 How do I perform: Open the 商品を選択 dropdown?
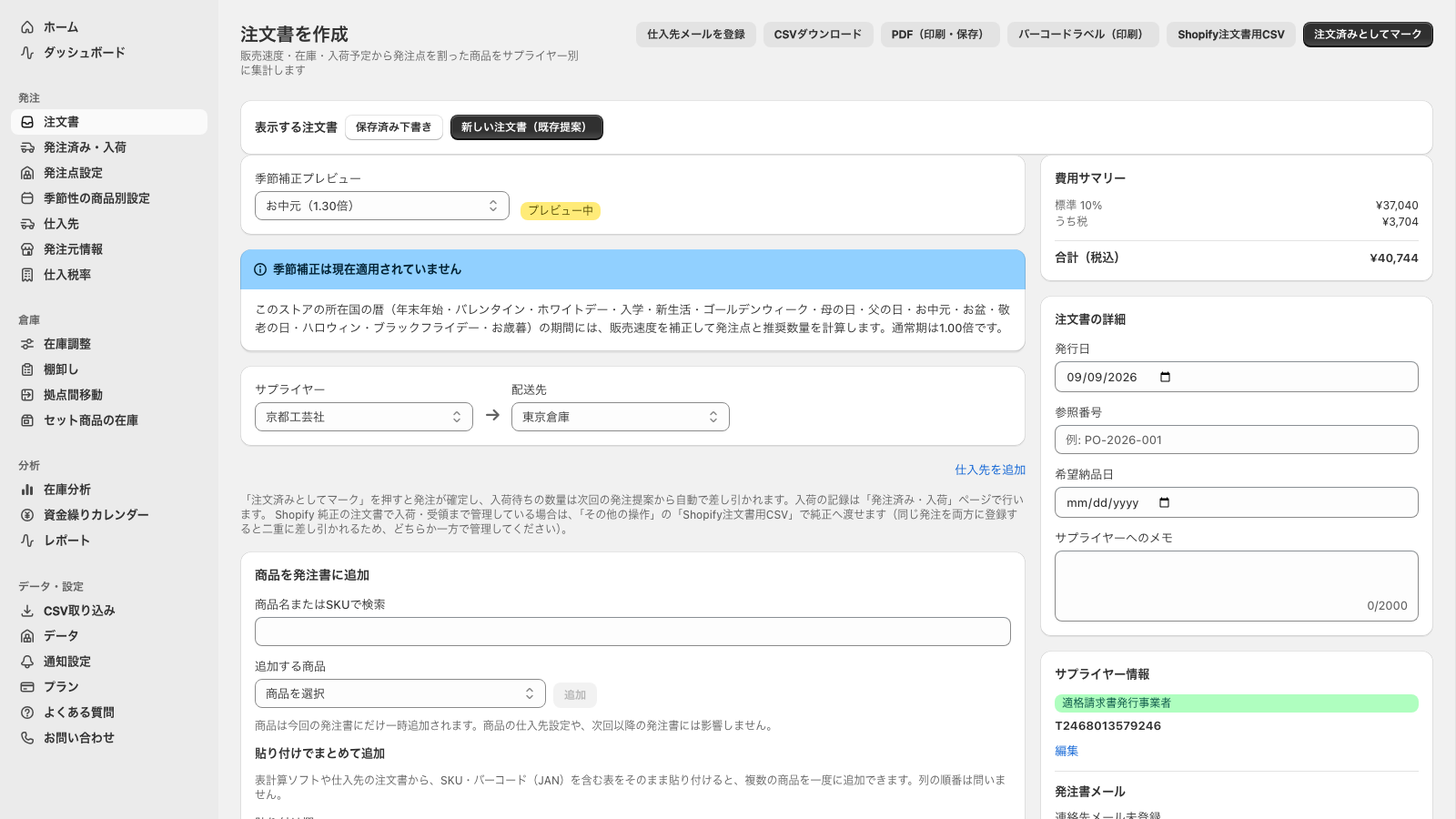400,693
